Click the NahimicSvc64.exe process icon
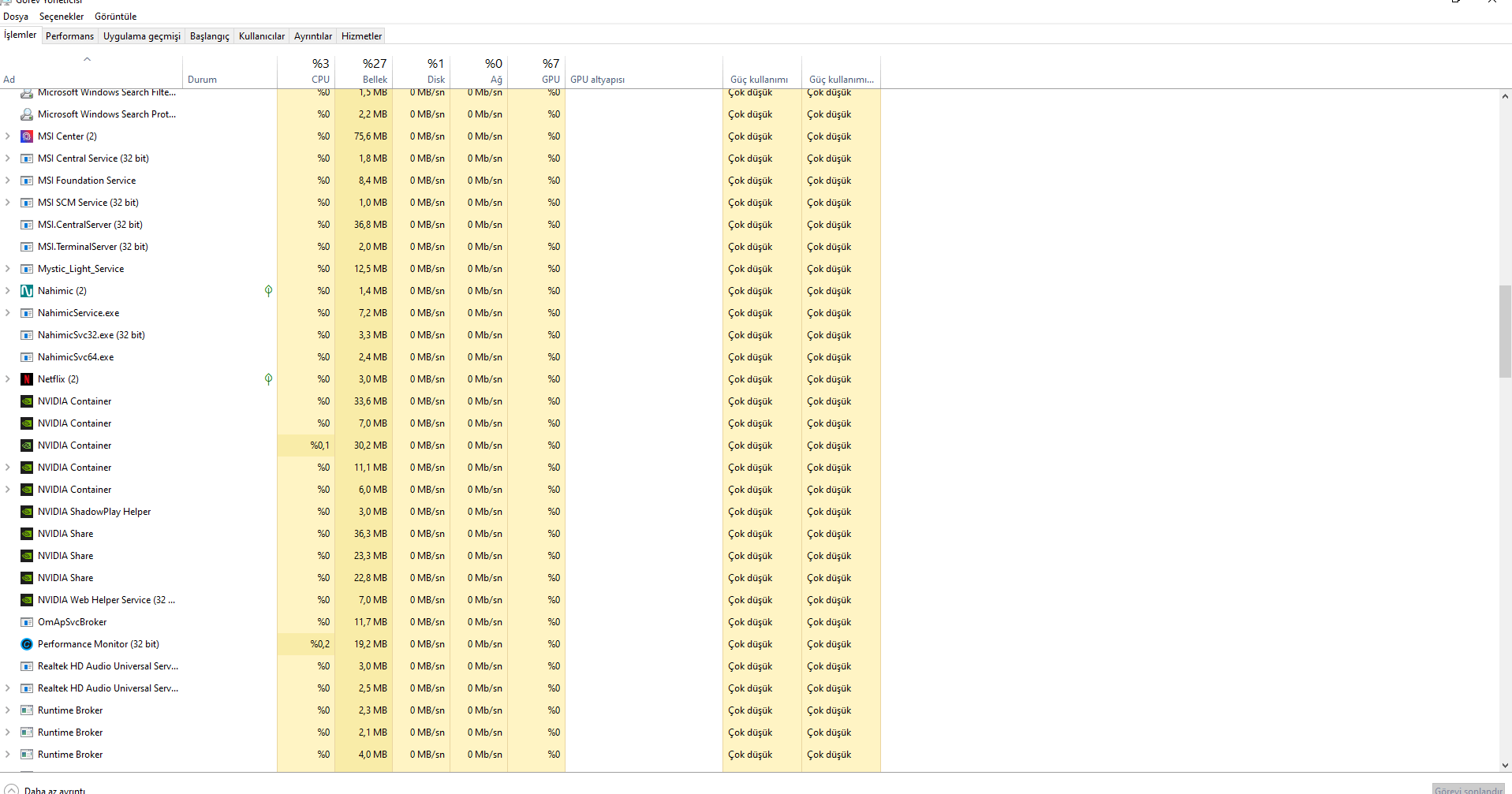Image resolution: width=1512 pixels, height=794 pixels. (27, 357)
